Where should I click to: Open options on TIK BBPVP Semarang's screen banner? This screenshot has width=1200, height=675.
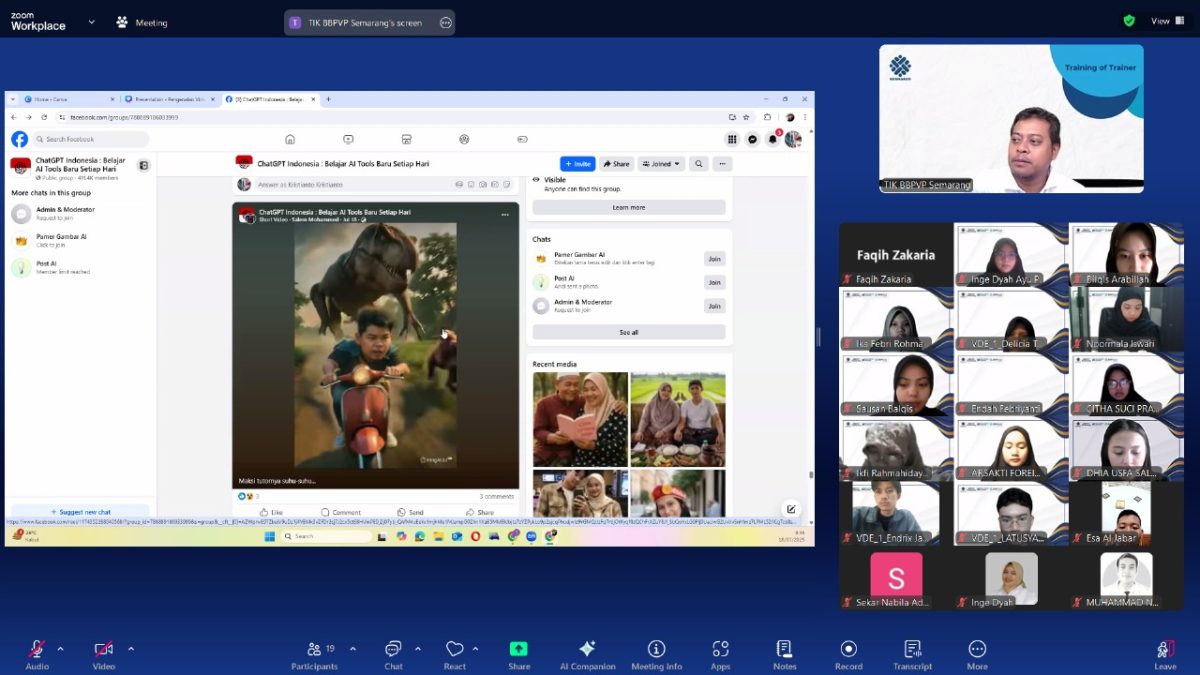point(445,22)
